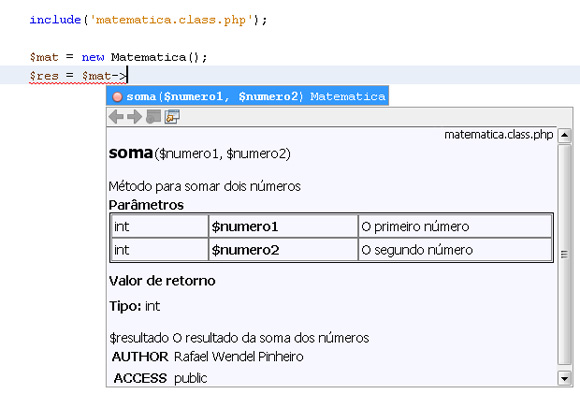Click the 'public' access value
This screenshot has width=580, height=394.
pos(190,378)
